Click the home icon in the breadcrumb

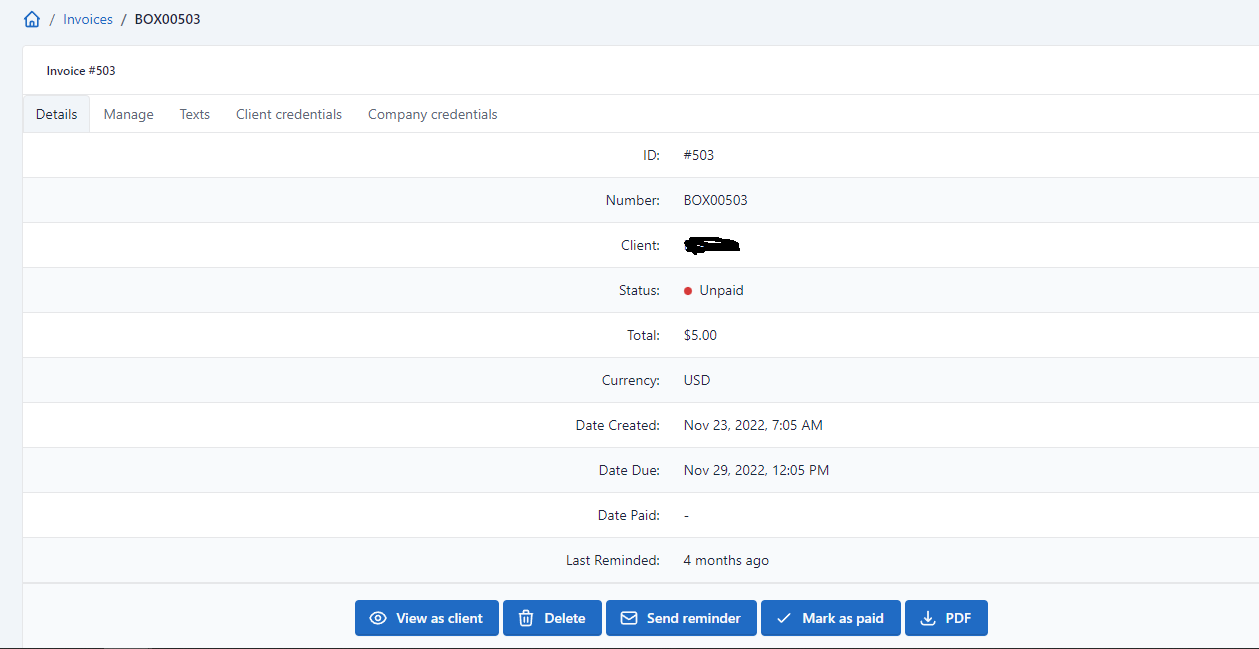tap(30, 18)
